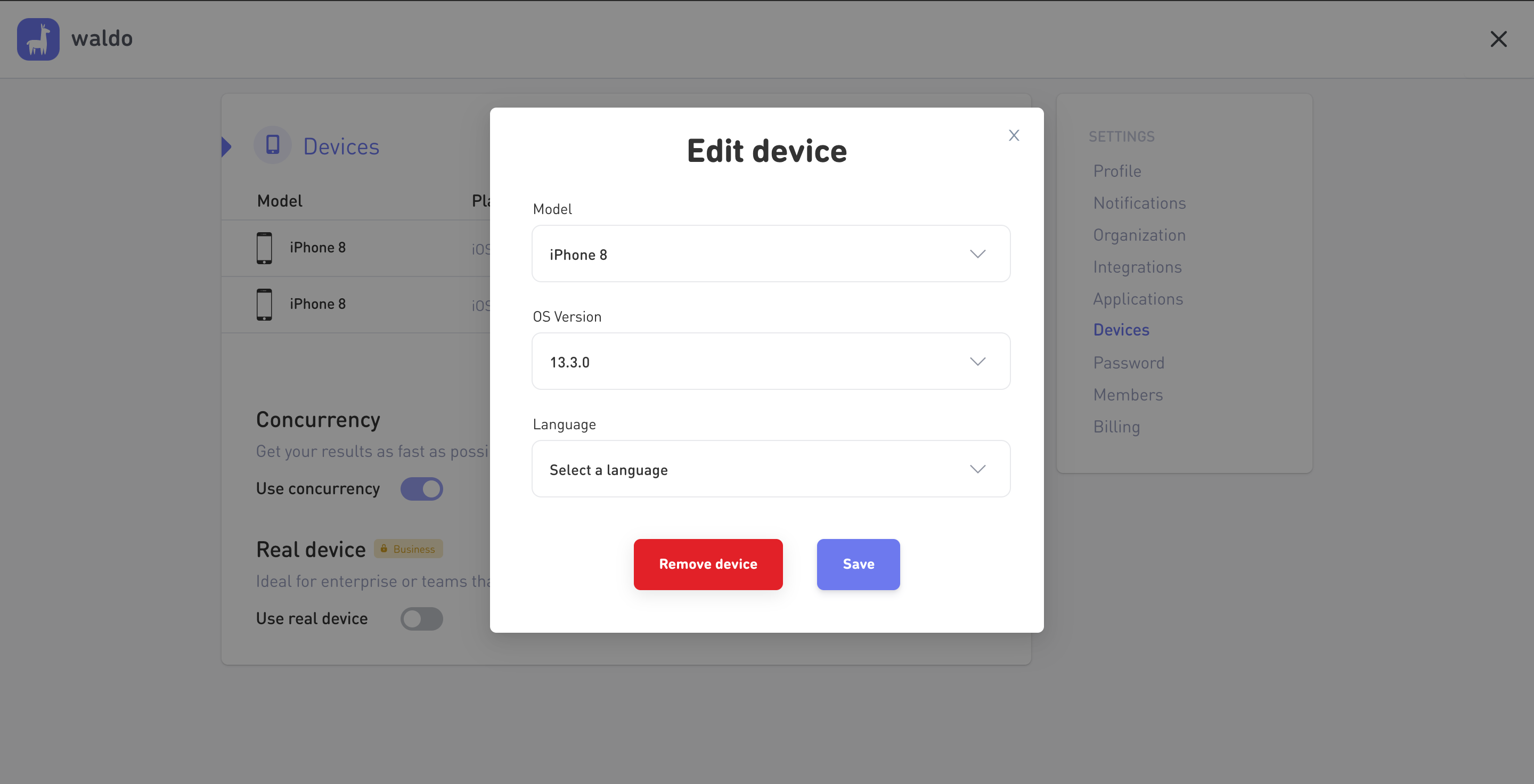
Task: Open the Integrations settings page
Action: (1137, 267)
